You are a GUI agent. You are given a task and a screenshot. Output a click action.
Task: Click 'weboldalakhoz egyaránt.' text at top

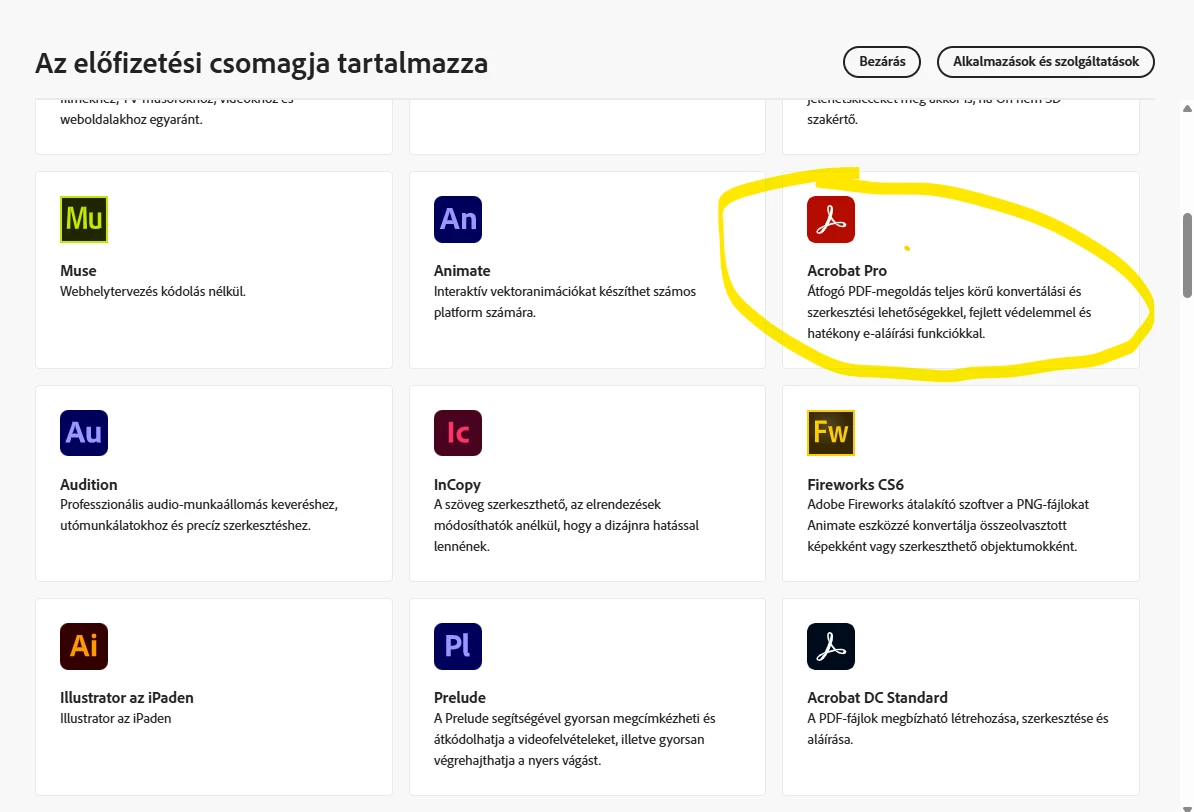(131, 120)
